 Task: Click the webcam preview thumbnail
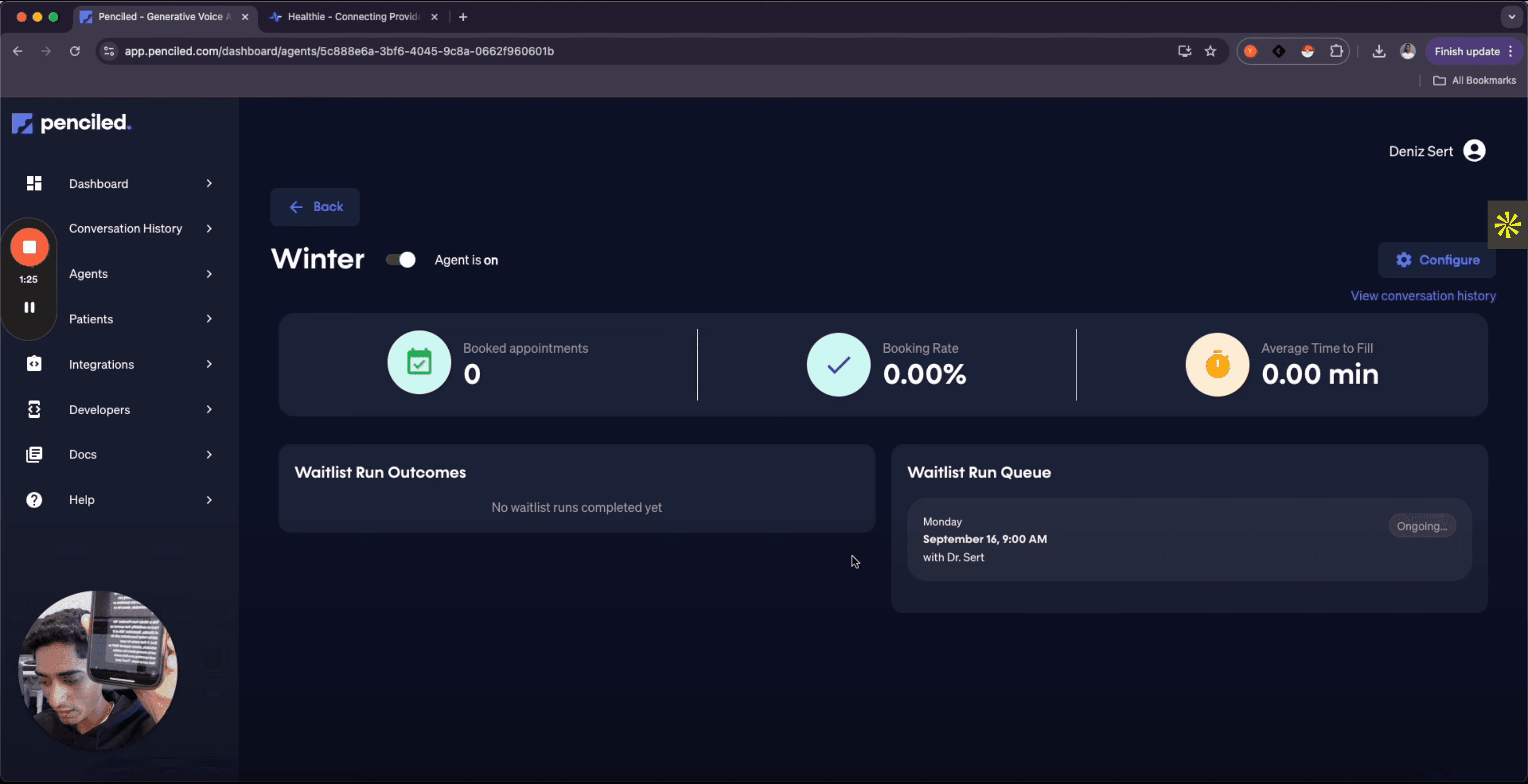tap(98, 672)
